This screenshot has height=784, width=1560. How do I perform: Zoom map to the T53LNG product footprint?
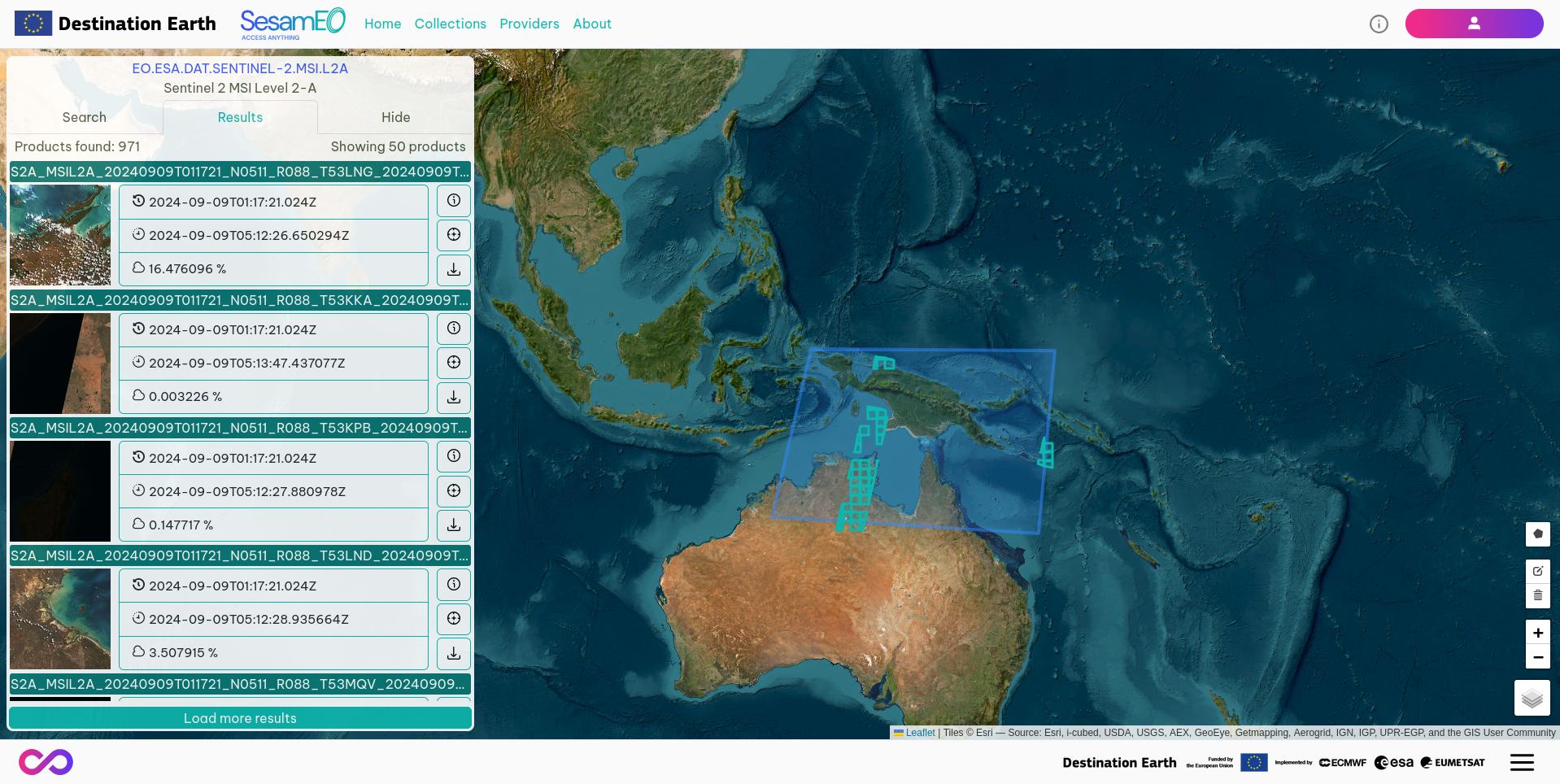click(454, 235)
